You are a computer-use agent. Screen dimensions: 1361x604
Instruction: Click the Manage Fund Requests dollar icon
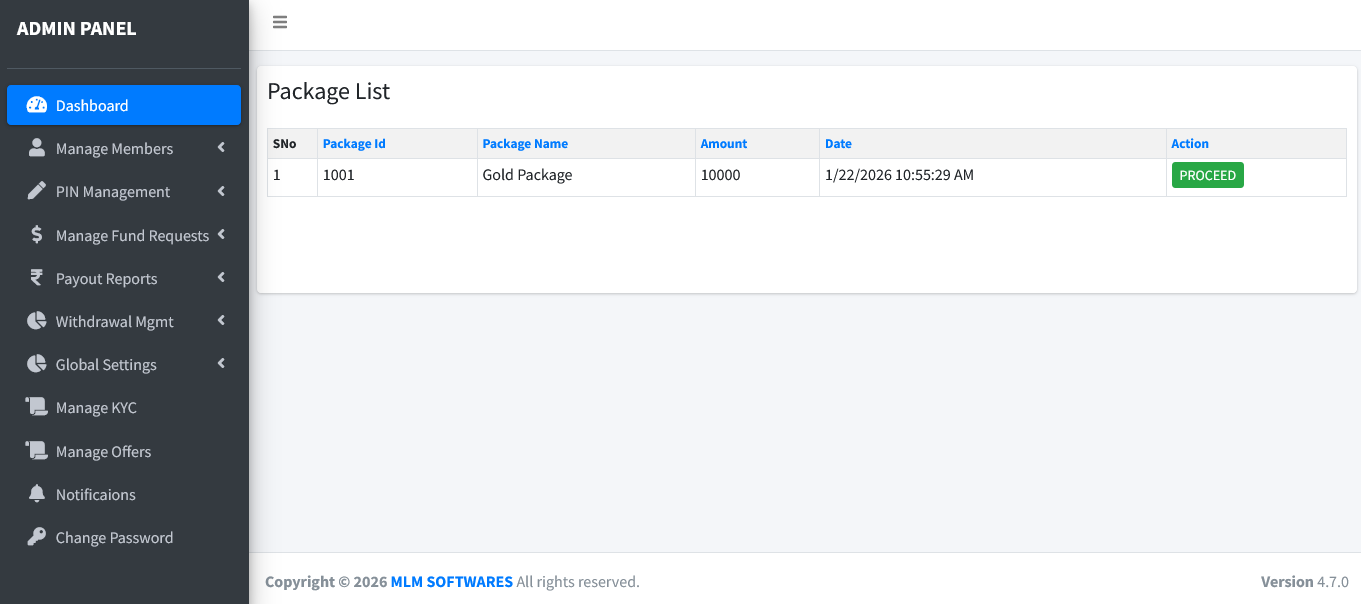pyautogui.click(x=37, y=235)
